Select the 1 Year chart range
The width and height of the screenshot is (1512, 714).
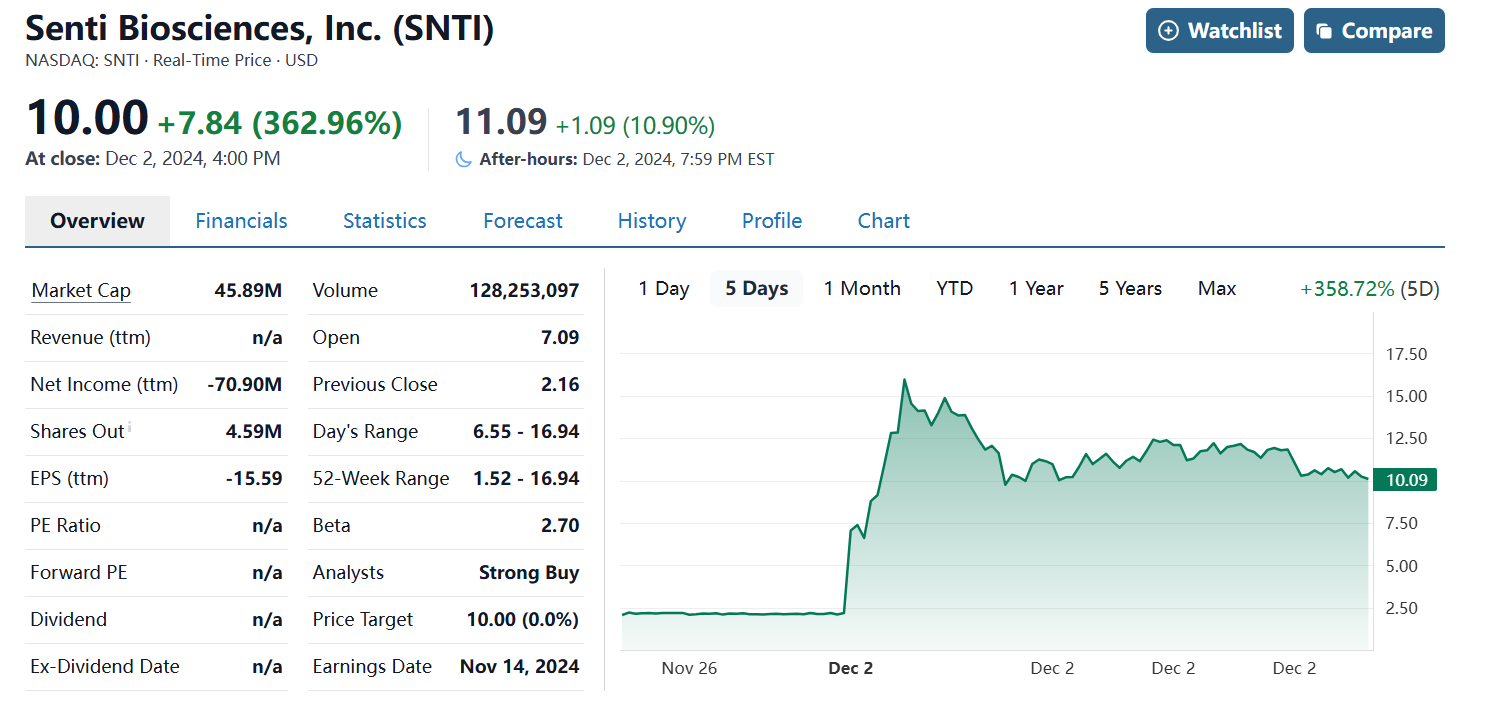(x=1035, y=289)
